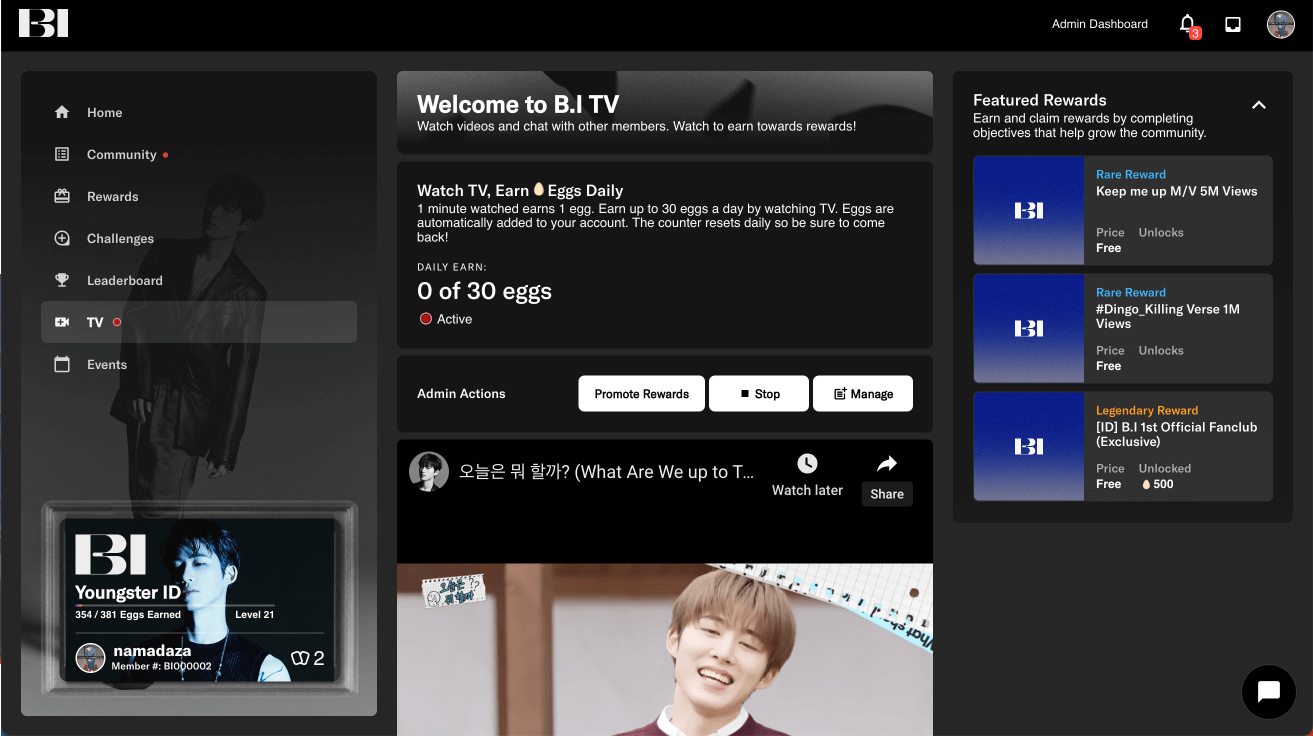This screenshot has height=736, width=1313.
Task: Click the #Dingo_Killing Verse reward thumbnail
Action: pos(1028,328)
